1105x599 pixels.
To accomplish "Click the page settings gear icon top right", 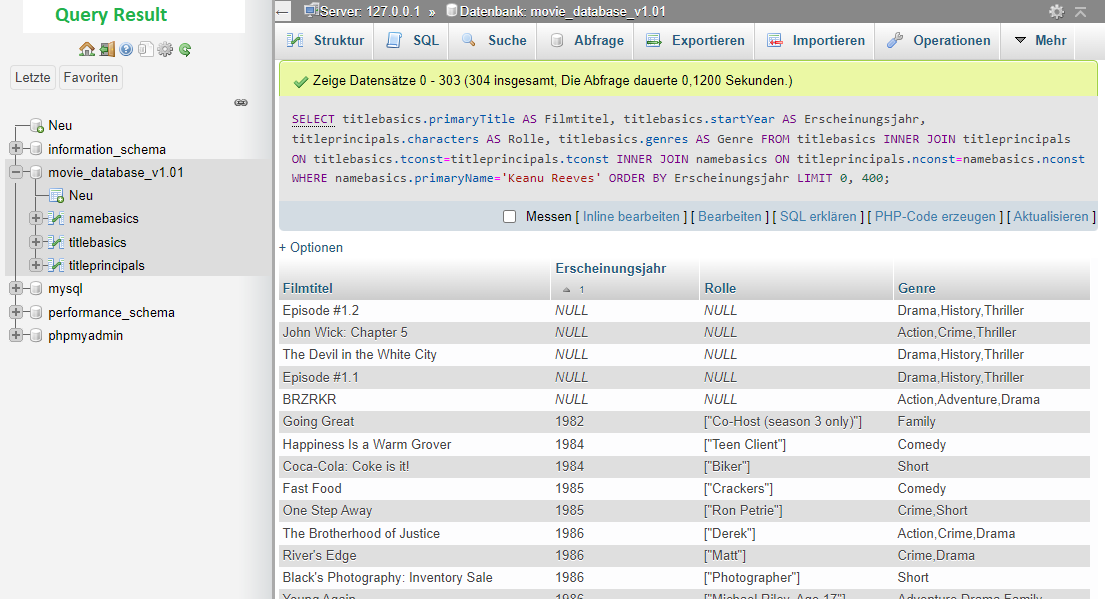I will pos(1056,12).
